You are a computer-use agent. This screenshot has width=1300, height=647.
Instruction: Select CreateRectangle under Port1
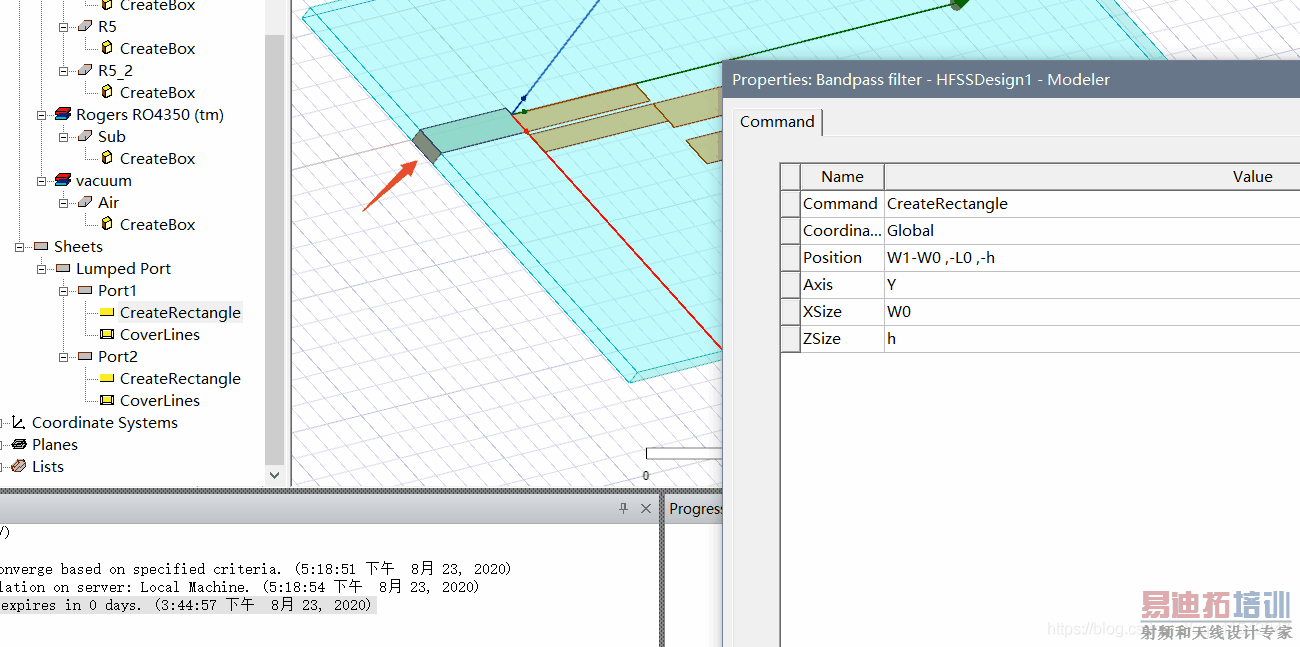pyautogui.click(x=180, y=313)
